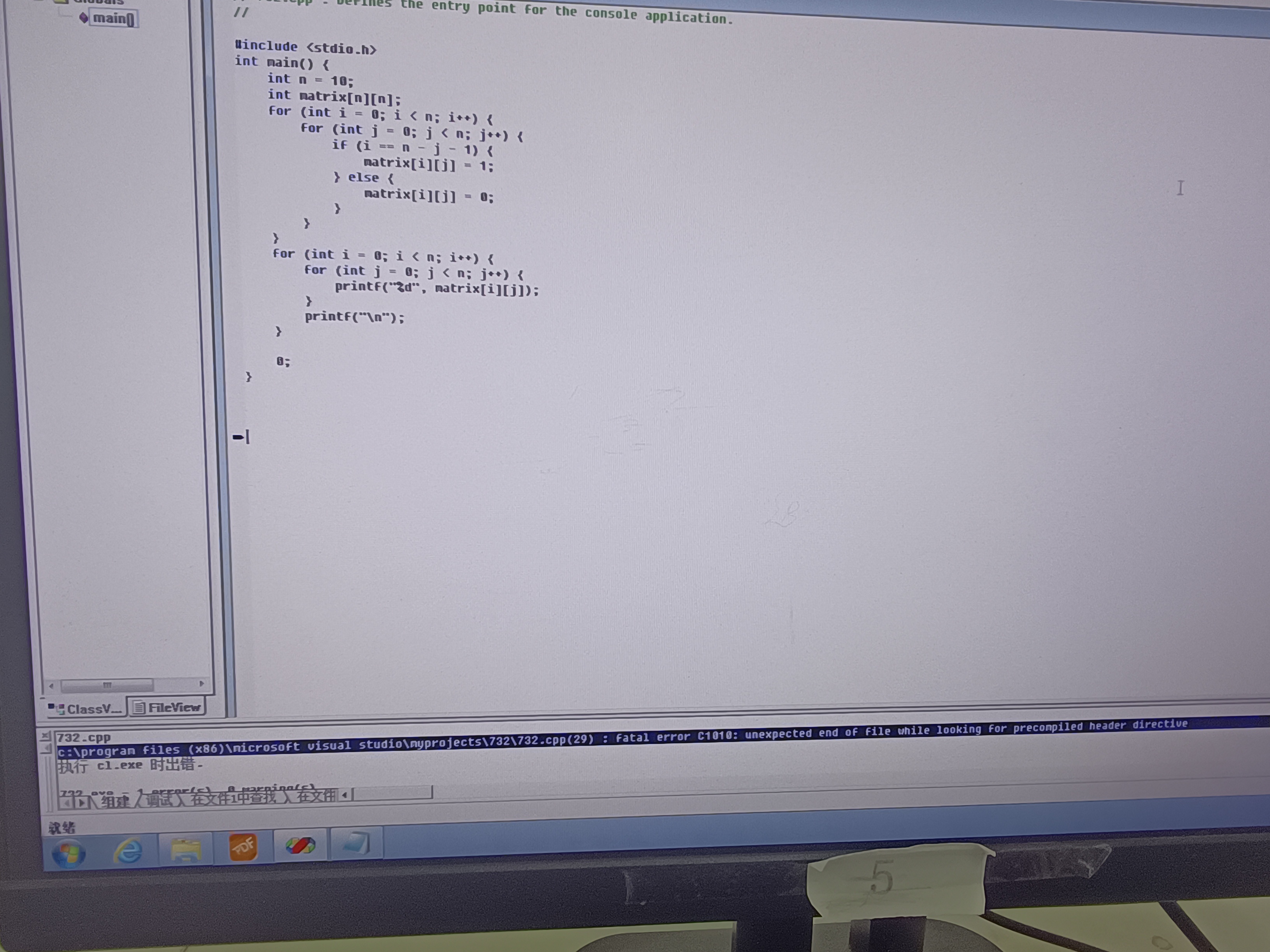Open the Globals folder icon
Image resolution: width=1270 pixels, height=952 pixels.
(61, 2)
